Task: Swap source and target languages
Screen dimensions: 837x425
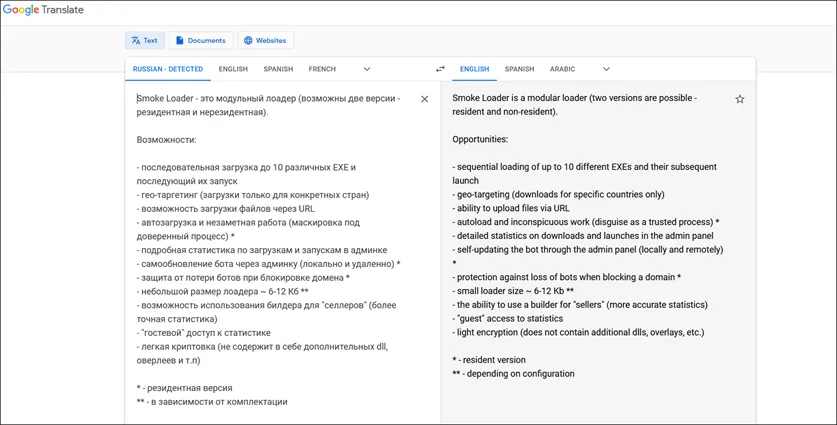Action: [x=440, y=69]
